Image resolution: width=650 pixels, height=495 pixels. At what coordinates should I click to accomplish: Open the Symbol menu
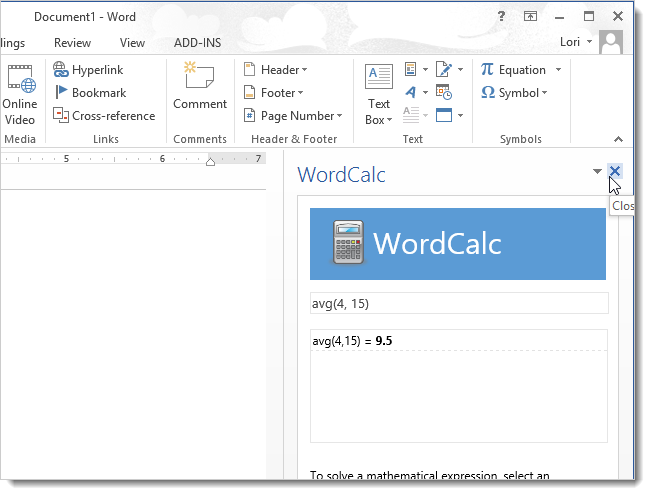[x=514, y=92]
